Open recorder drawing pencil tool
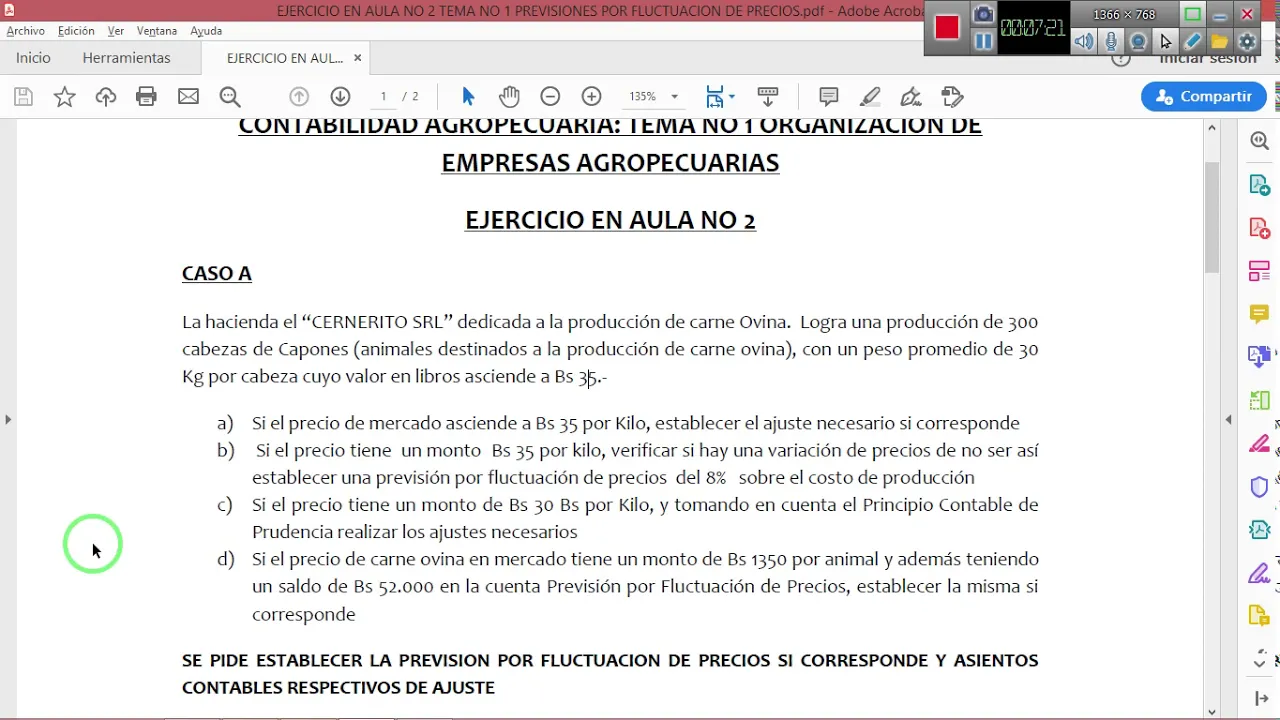This screenshot has height=720, width=1280. click(1192, 41)
